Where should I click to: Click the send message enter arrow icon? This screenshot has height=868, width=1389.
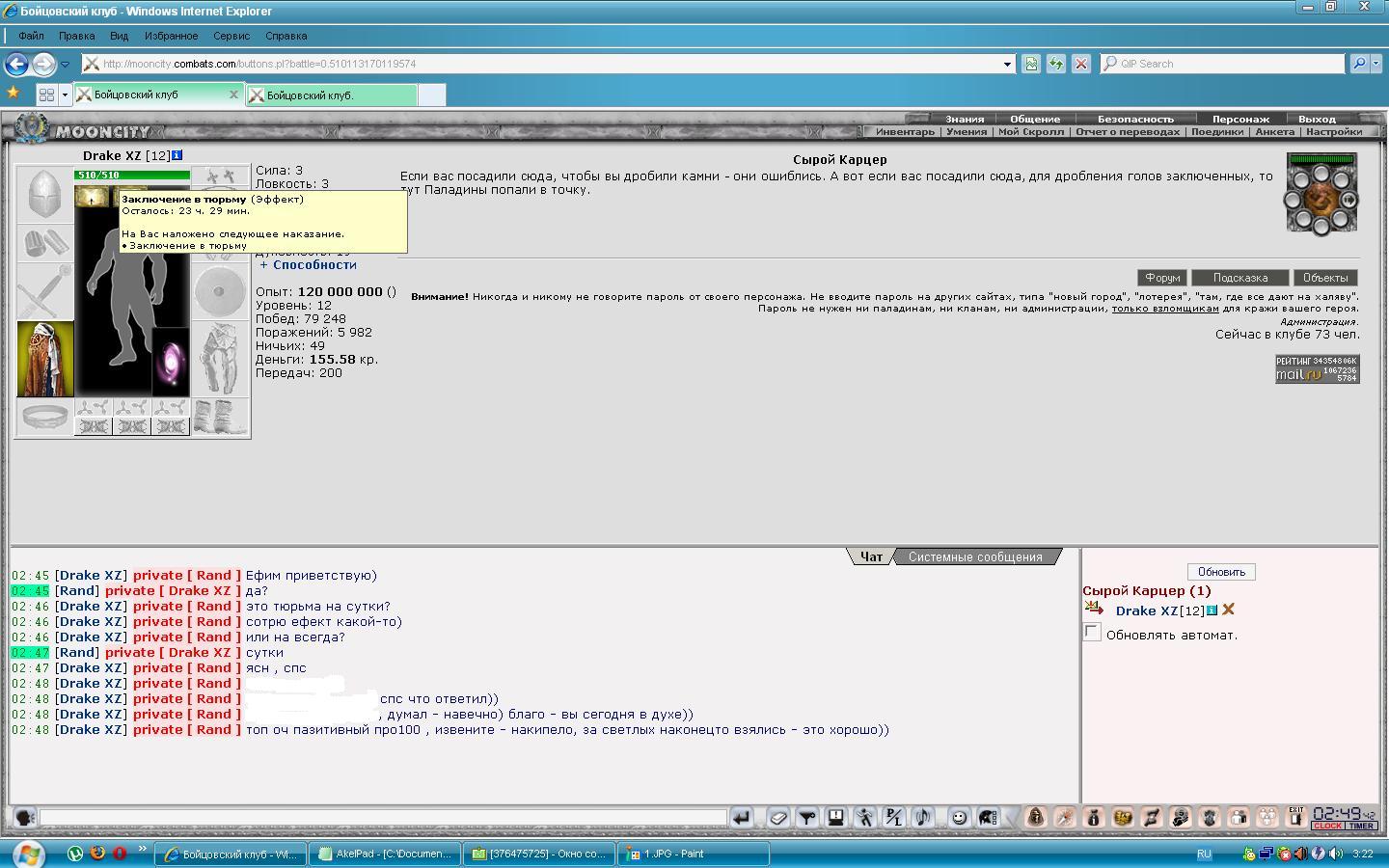coord(741,818)
